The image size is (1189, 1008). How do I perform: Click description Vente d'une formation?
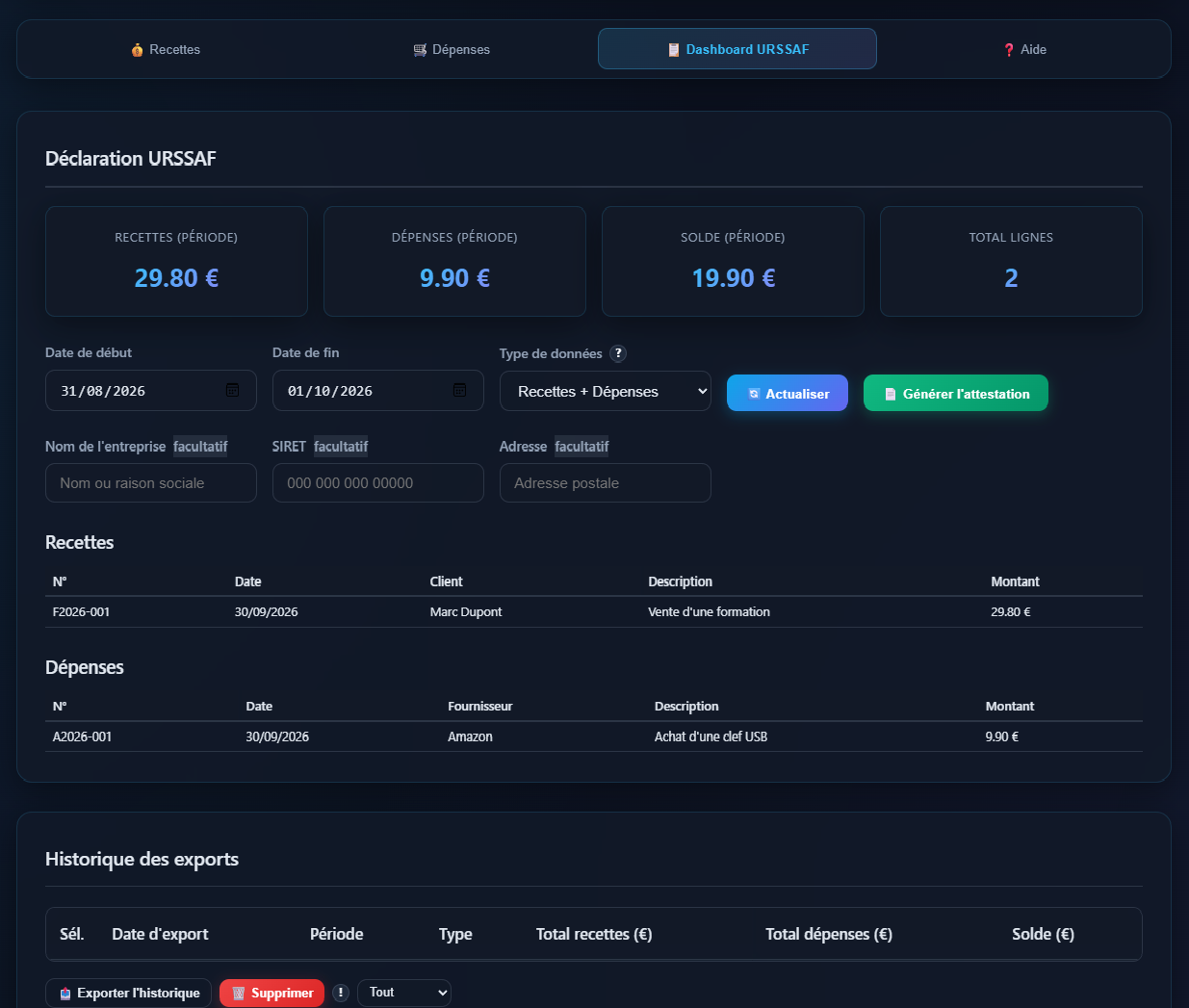(709, 612)
